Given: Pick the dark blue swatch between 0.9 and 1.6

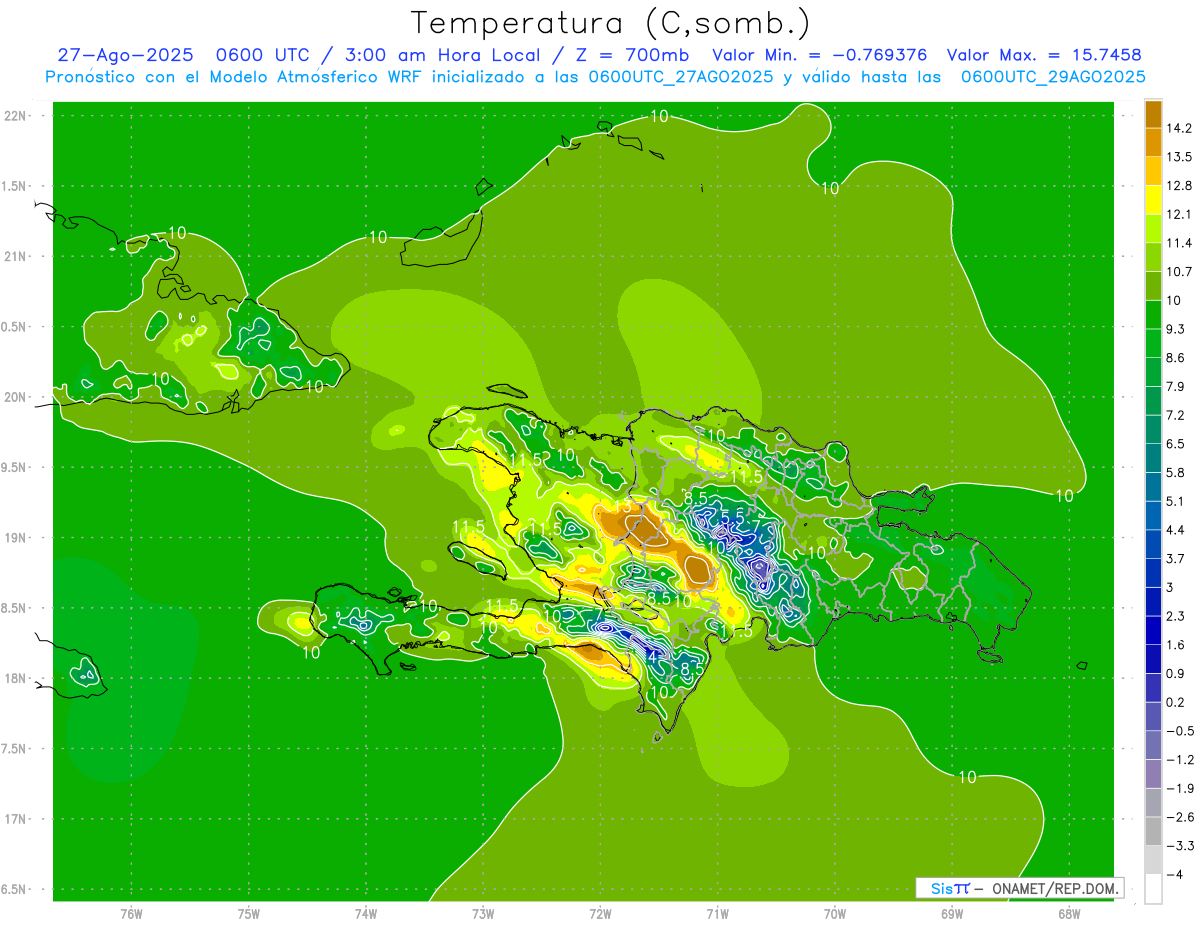Looking at the screenshot, I should pyautogui.click(x=1153, y=659).
